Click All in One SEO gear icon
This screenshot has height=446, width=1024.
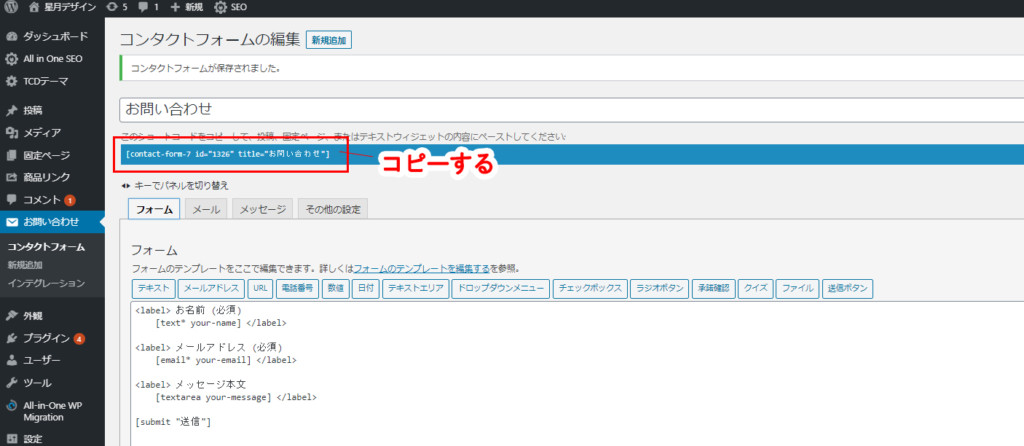[x=11, y=59]
